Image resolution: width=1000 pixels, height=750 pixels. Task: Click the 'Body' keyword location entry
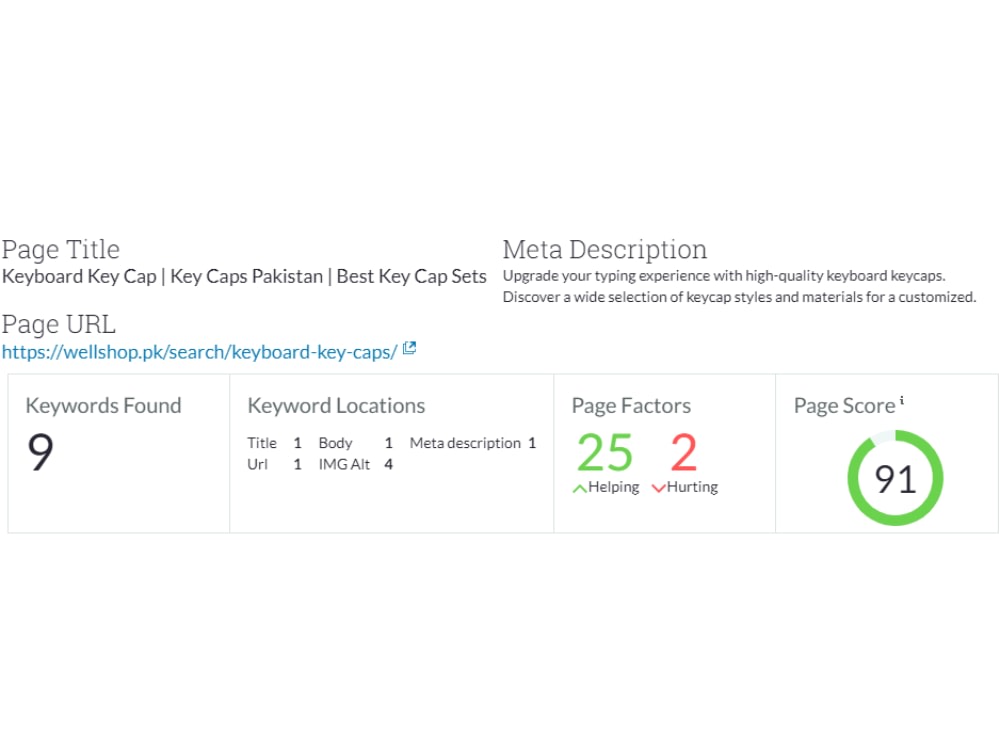click(335, 443)
